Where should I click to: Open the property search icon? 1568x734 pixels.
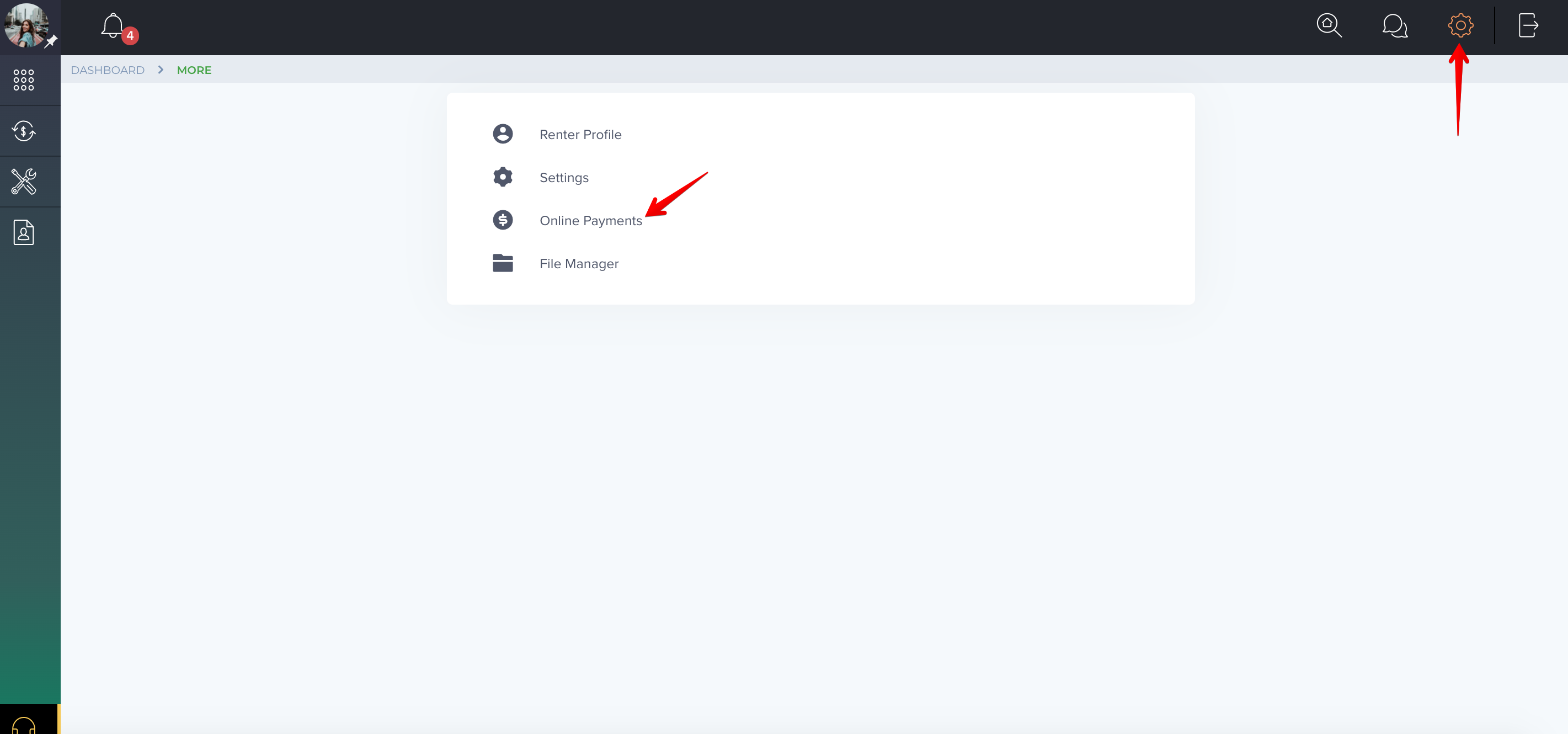(x=1329, y=25)
